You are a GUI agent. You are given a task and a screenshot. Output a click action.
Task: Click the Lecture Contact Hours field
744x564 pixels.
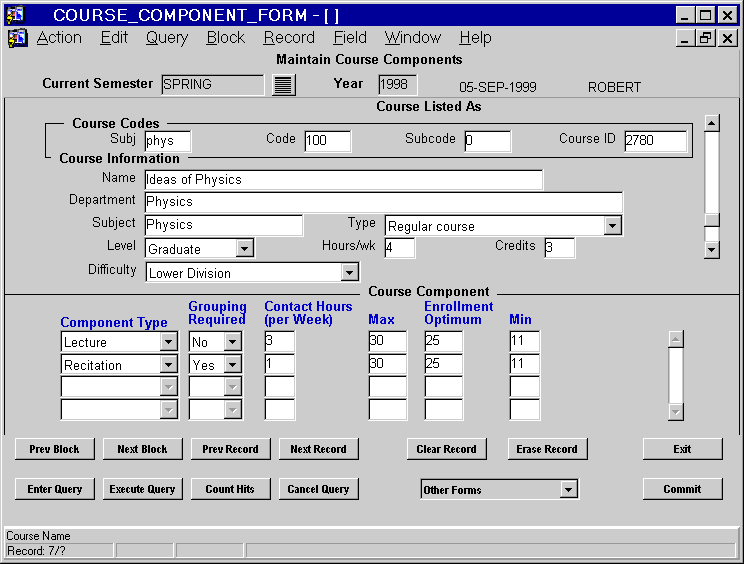point(279,341)
